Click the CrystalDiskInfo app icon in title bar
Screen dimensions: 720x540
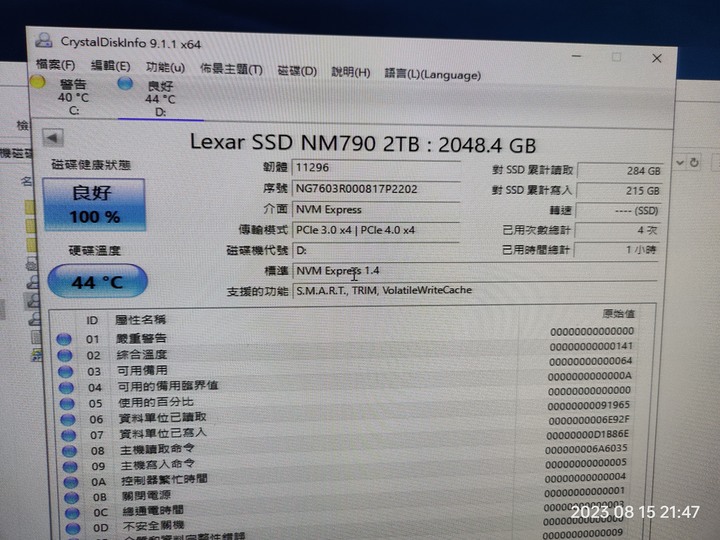(x=44, y=40)
